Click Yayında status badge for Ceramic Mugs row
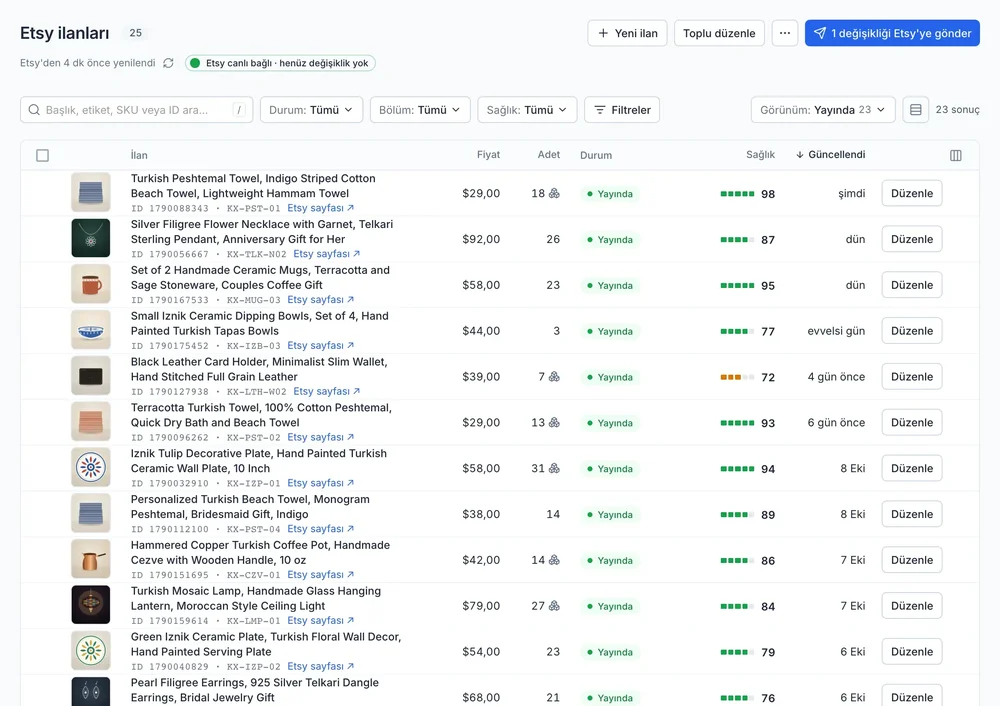 coord(610,286)
